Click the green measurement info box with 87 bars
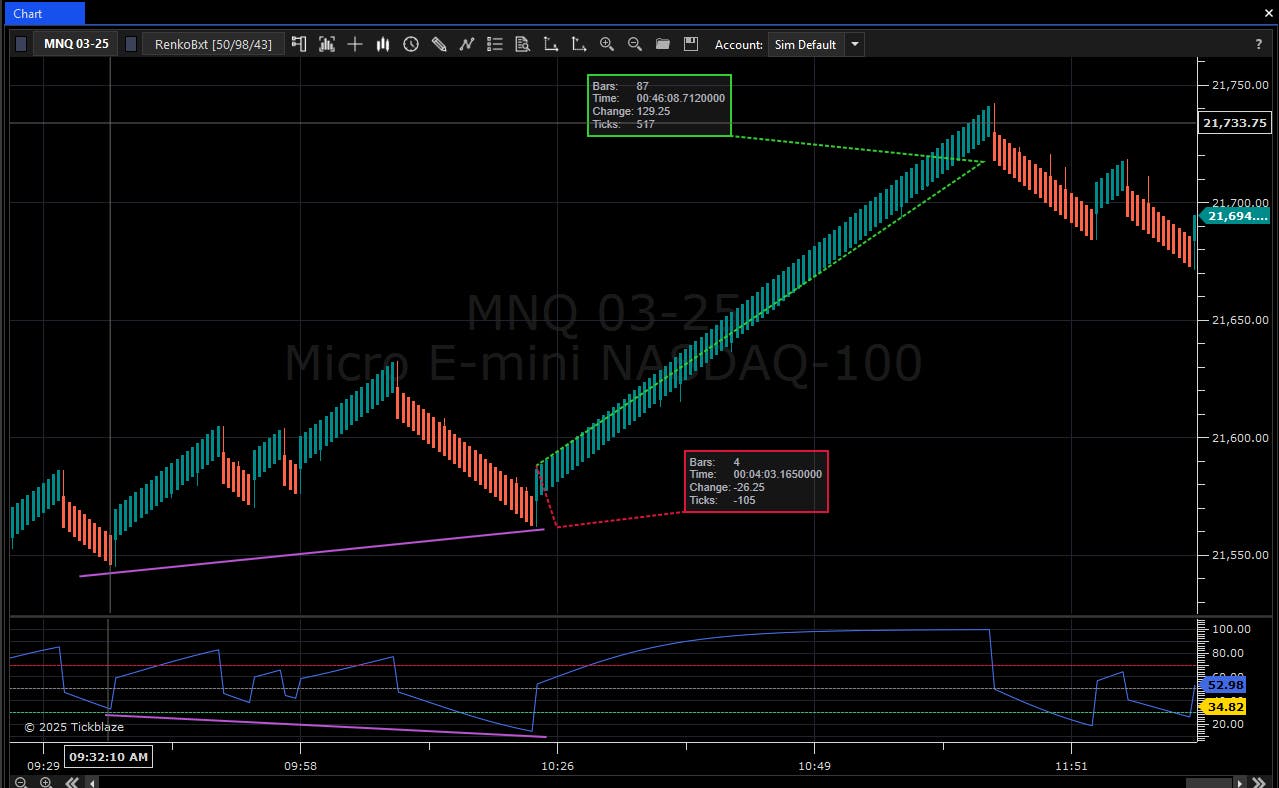This screenshot has width=1279, height=788. click(659, 105)
